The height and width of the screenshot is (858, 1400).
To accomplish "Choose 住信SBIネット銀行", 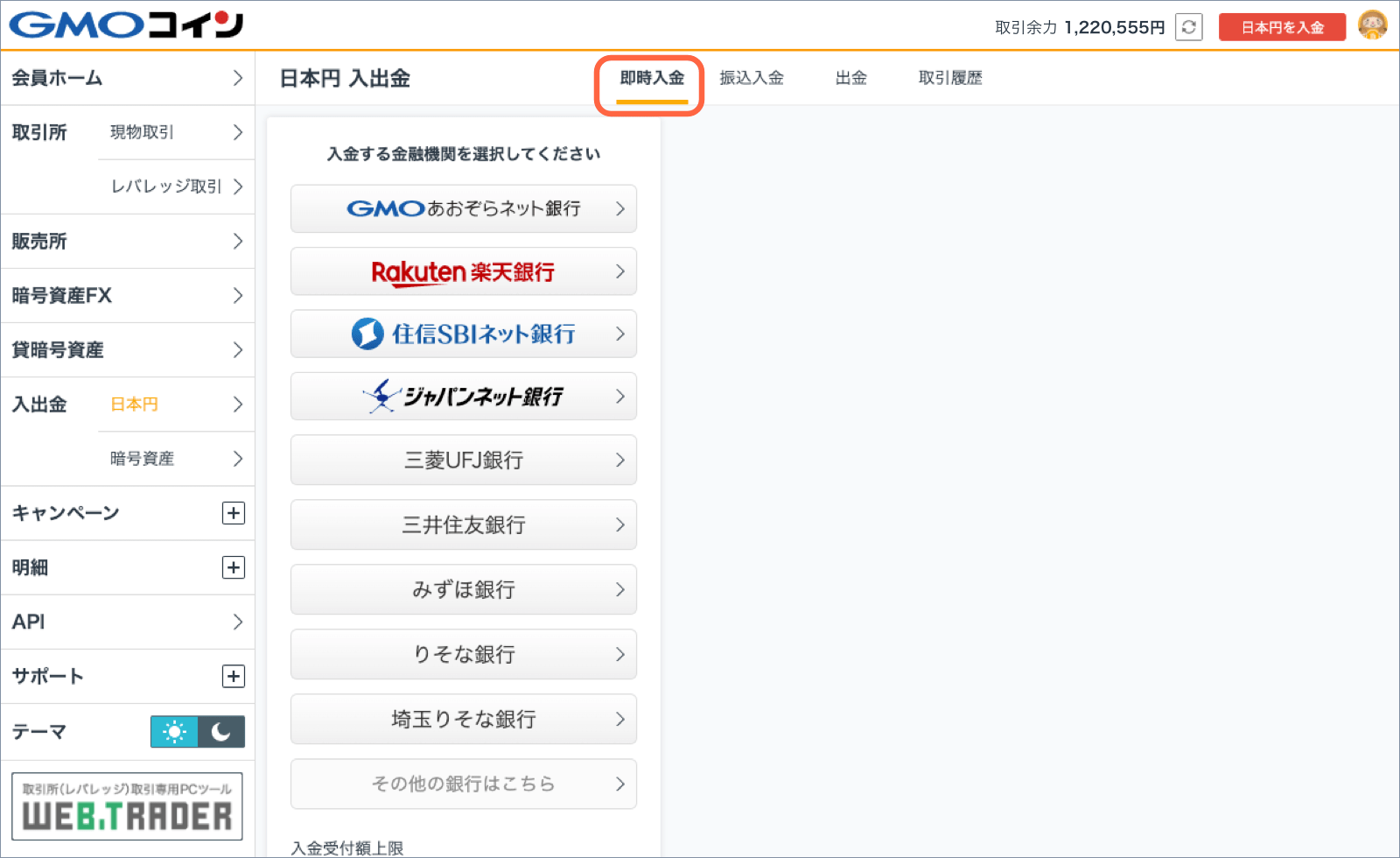I will [464, 334].
